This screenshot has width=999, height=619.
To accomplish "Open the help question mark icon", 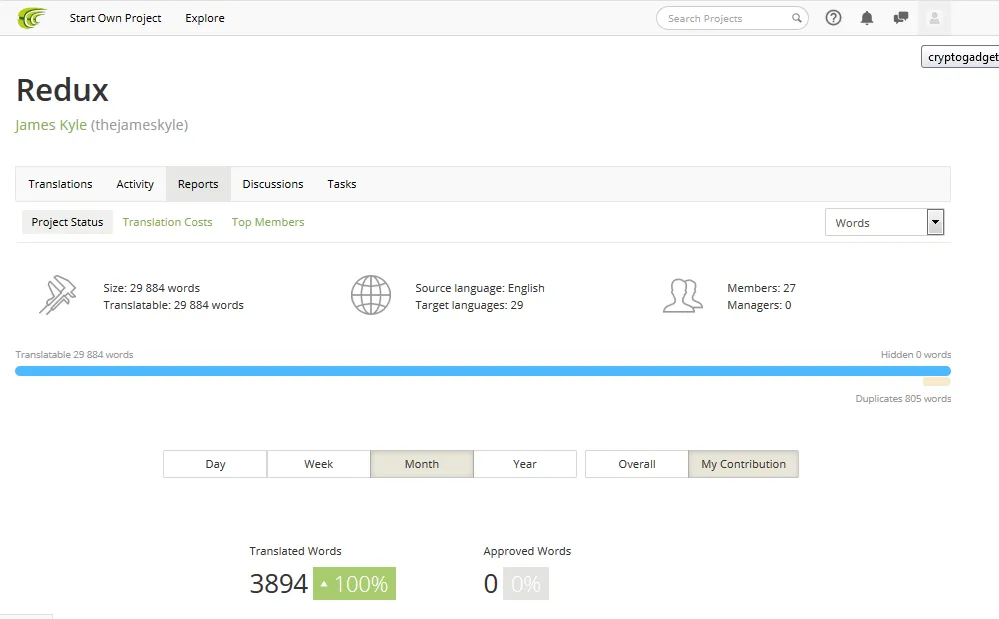I will [833, 18].
